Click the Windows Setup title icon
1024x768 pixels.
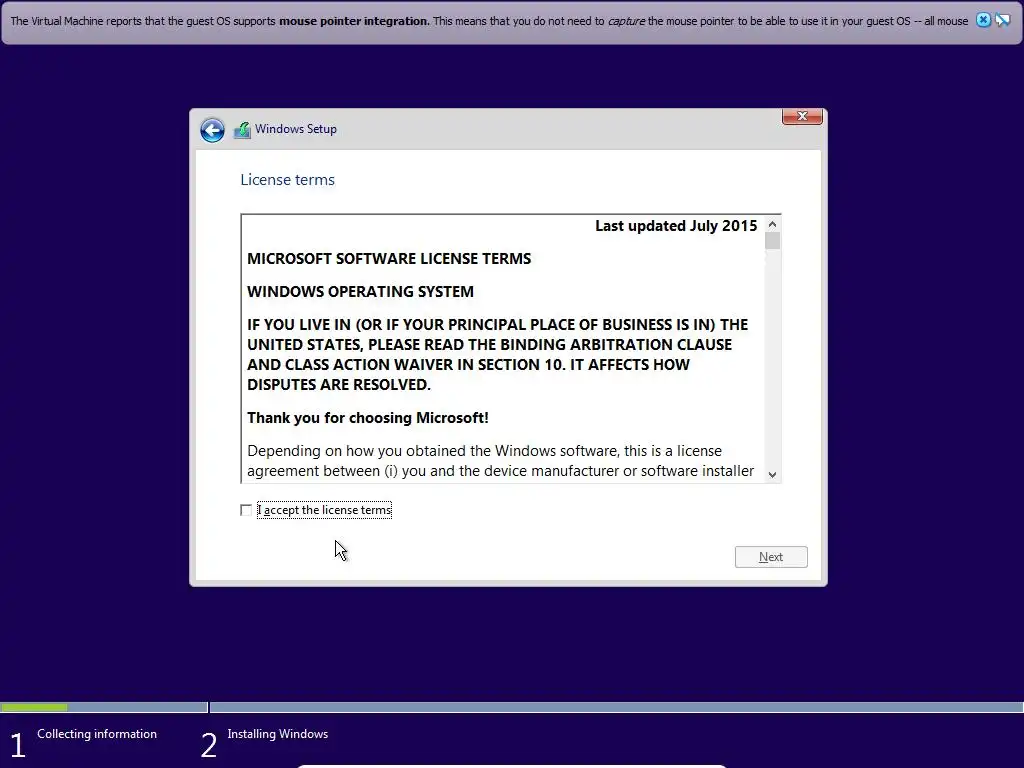coord(242,130)
